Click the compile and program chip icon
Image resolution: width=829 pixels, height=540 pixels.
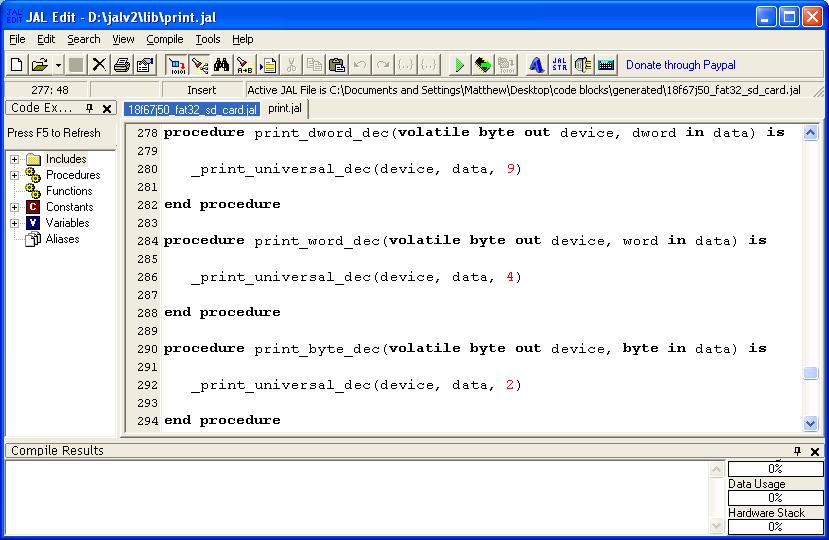click(483, 65)
